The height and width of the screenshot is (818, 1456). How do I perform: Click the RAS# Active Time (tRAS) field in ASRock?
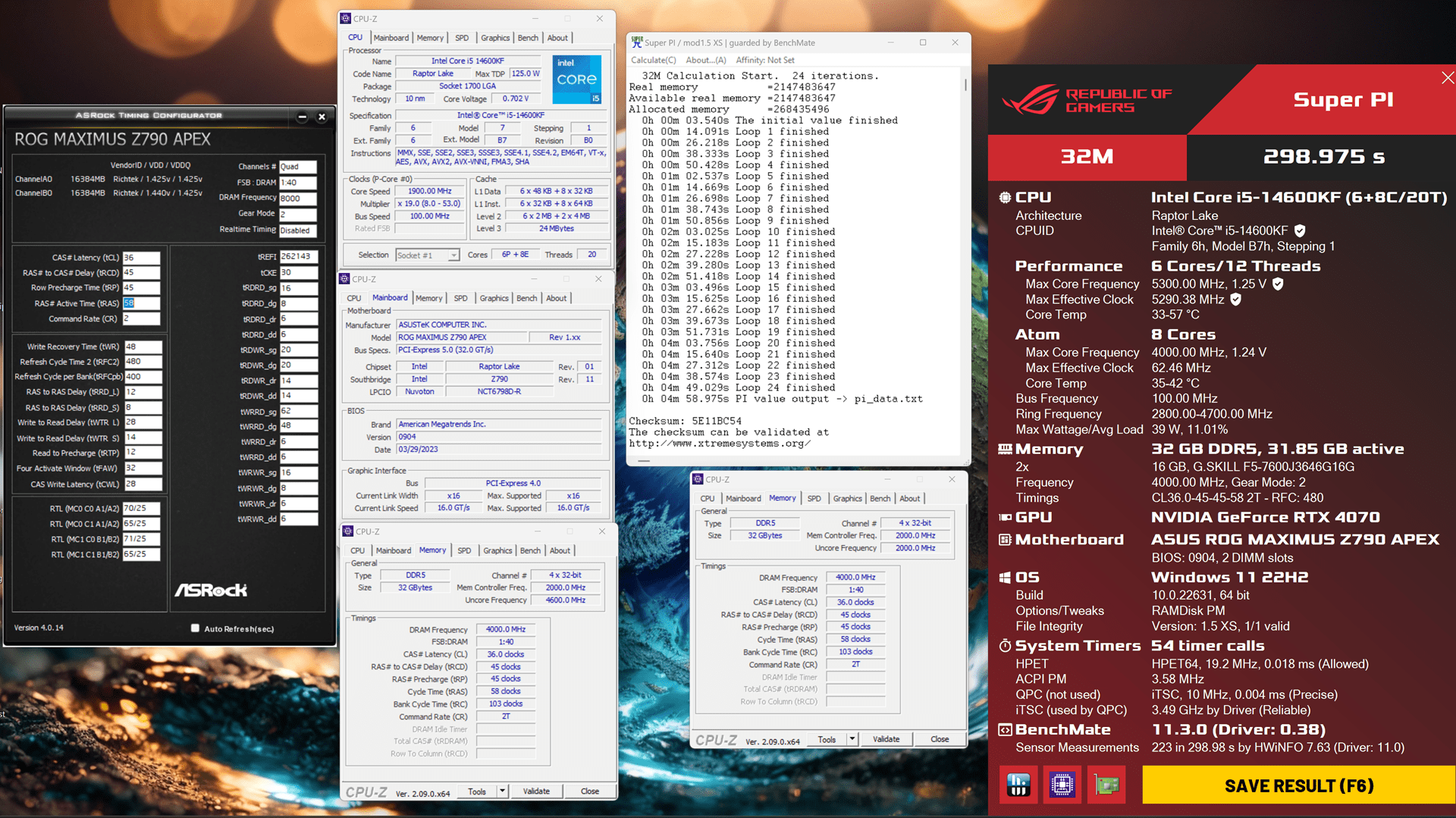pos(142,303)
